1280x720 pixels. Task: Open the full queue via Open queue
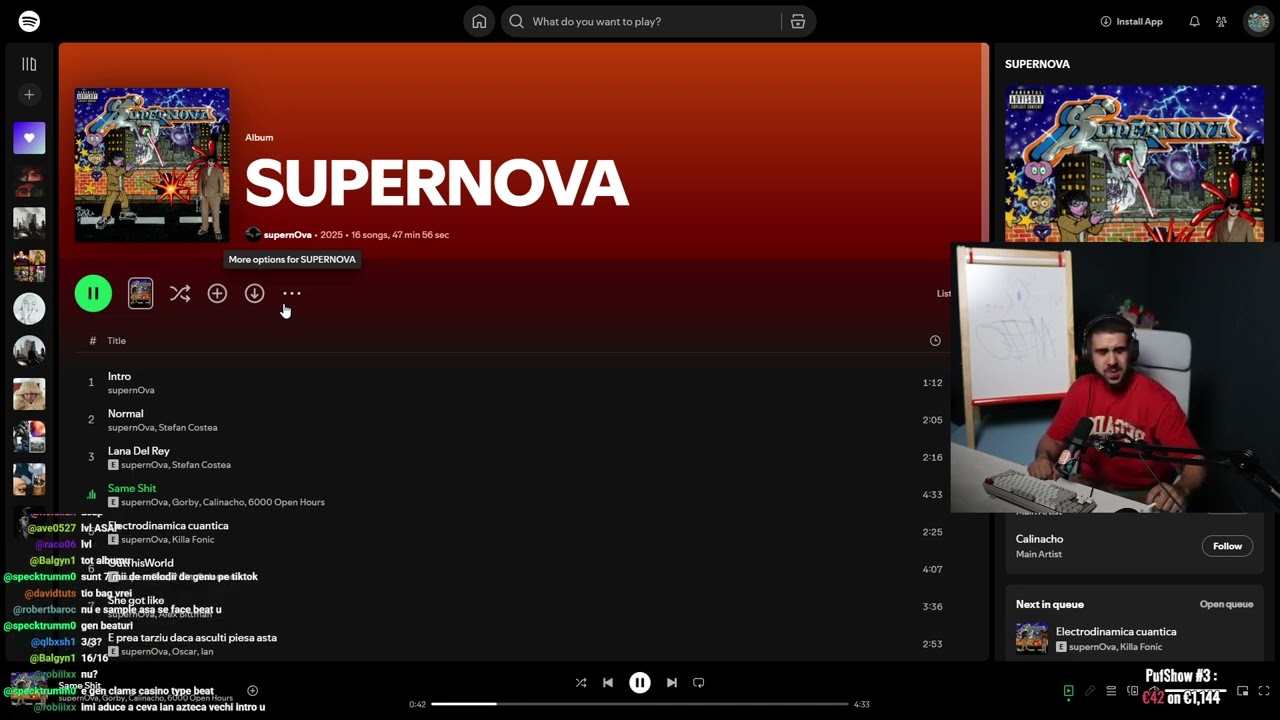[1226, 604]
